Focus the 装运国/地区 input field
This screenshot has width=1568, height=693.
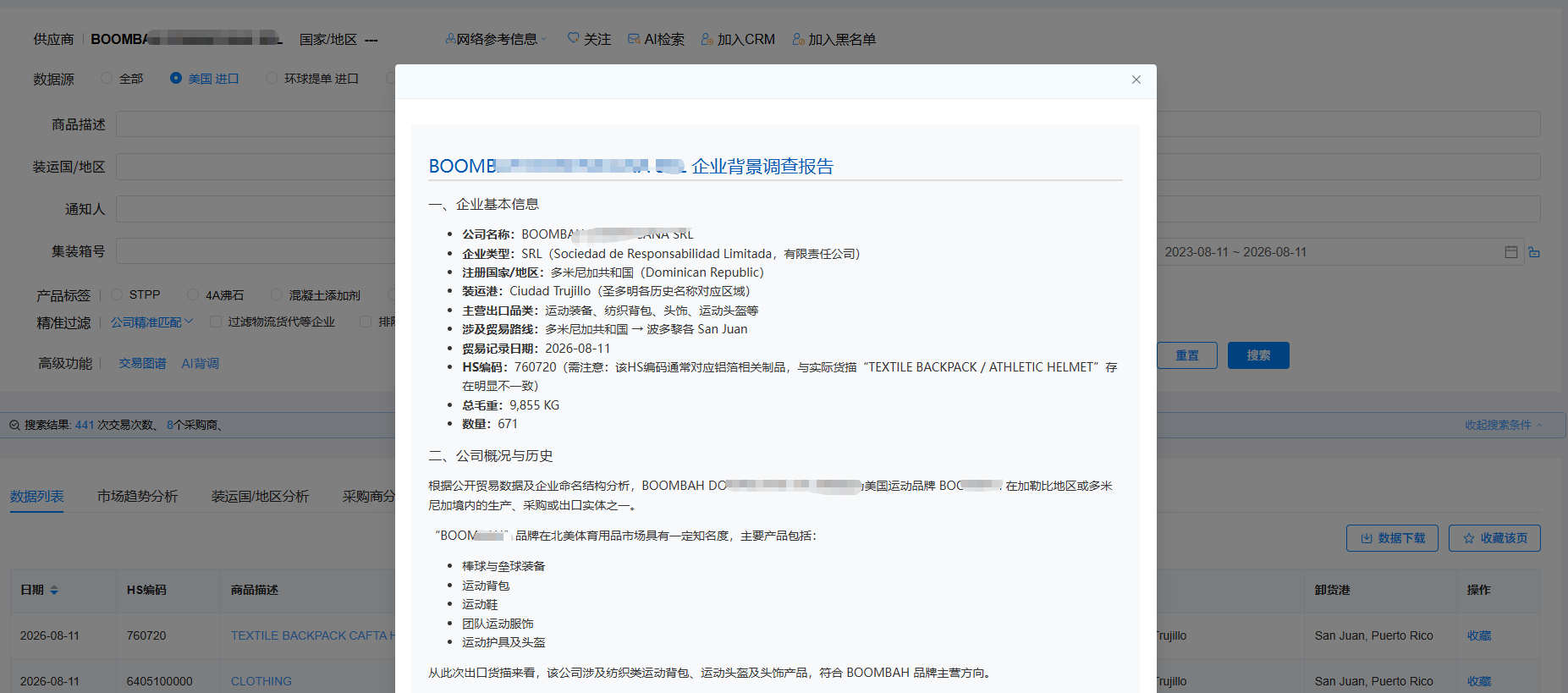(x=256, y=167)
